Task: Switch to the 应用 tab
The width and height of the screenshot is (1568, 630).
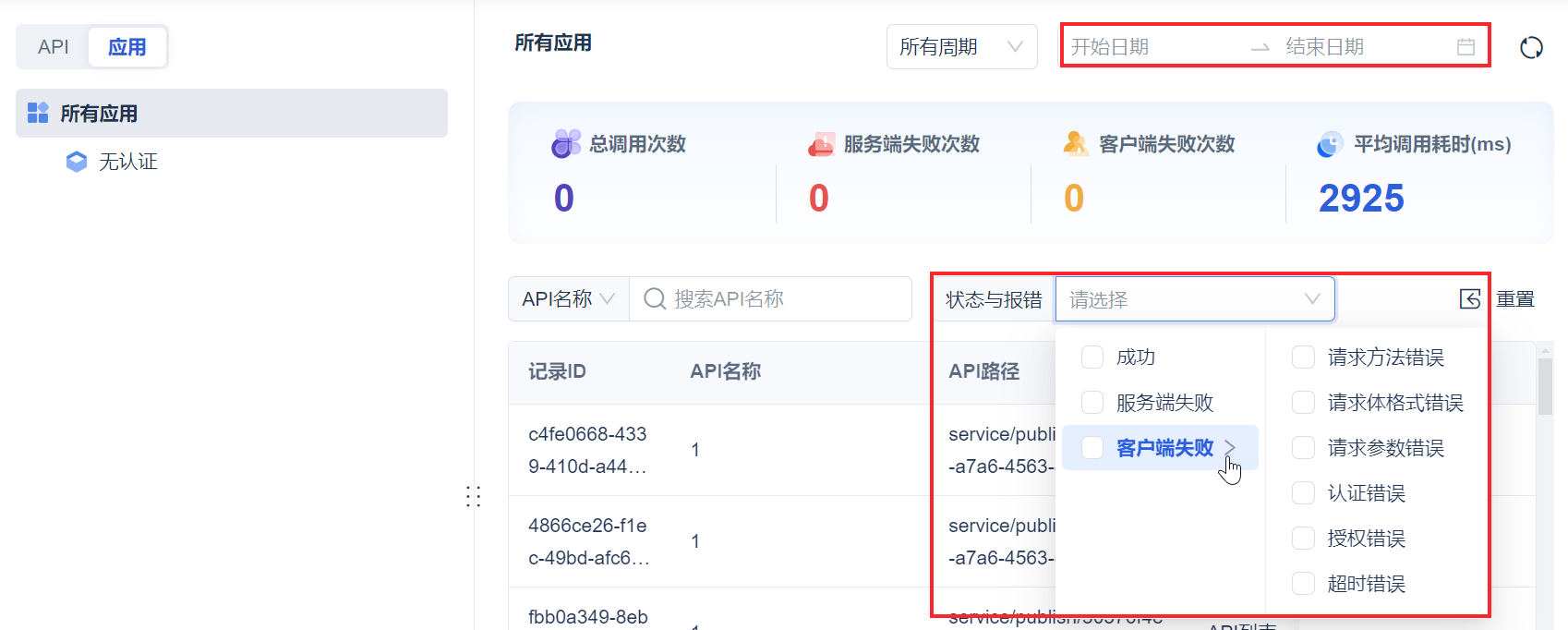Action: pyautogui.click(x=127, y=47)
